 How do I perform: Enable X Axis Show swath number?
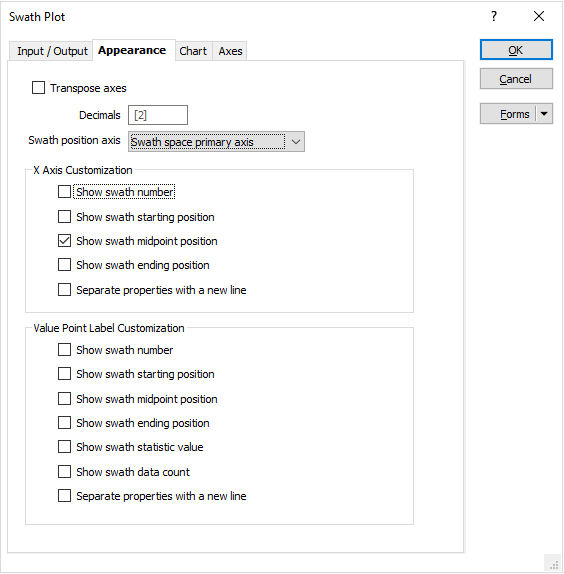point(64,191)
